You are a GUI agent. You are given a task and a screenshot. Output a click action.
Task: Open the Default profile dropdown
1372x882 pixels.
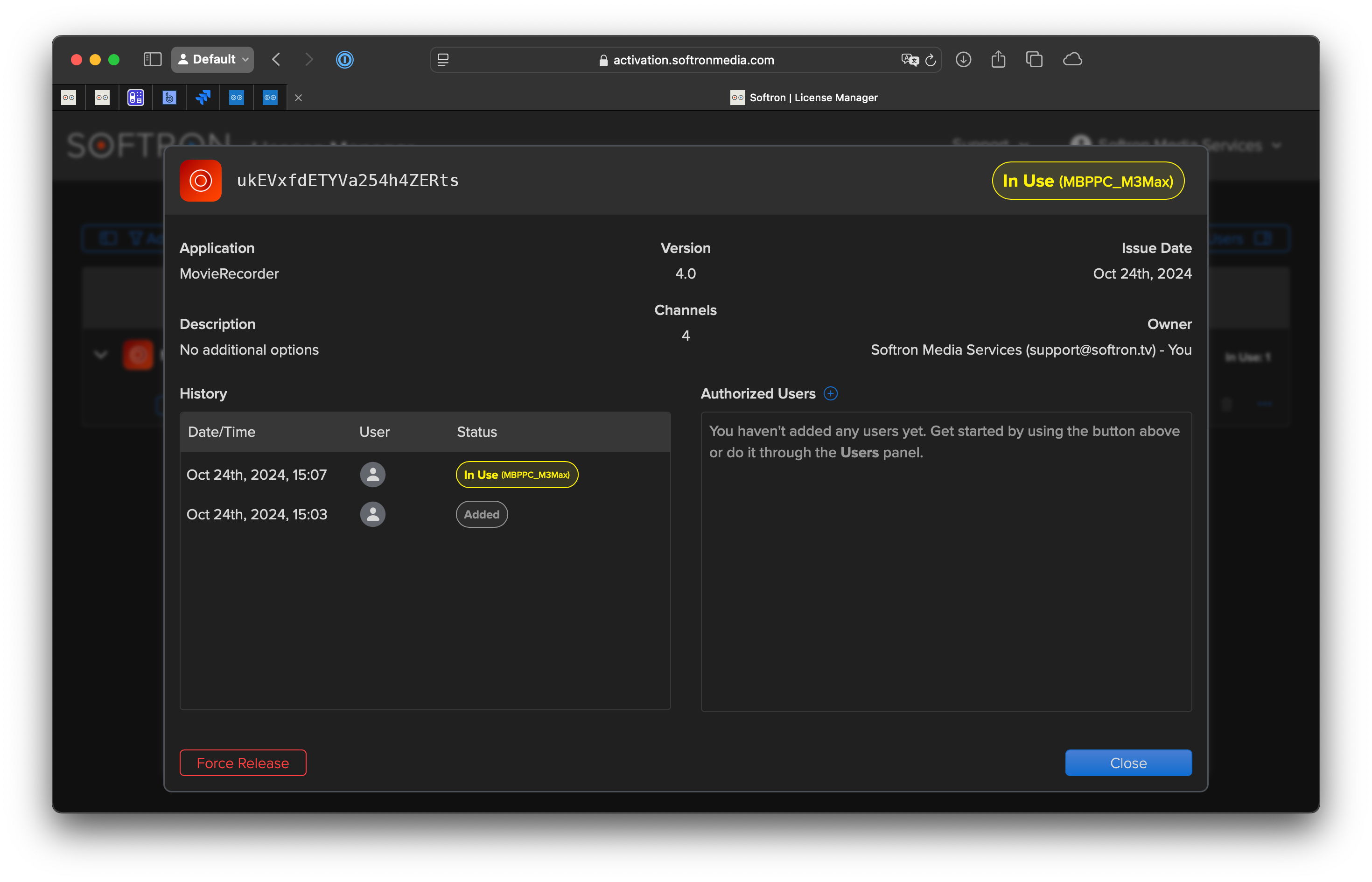click(212, 59)
